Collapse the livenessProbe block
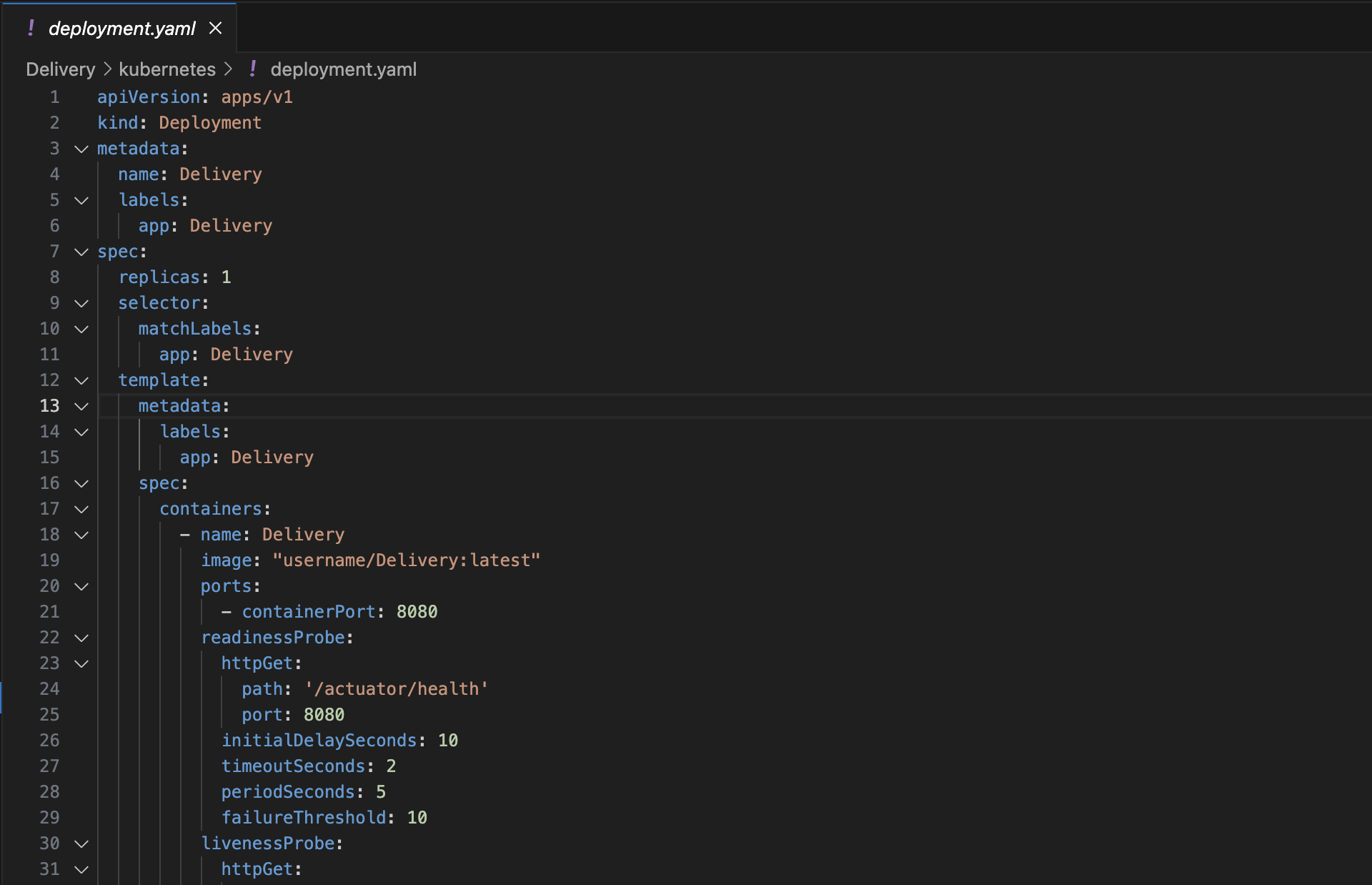The image size is (1372, 885). (81, 844)
